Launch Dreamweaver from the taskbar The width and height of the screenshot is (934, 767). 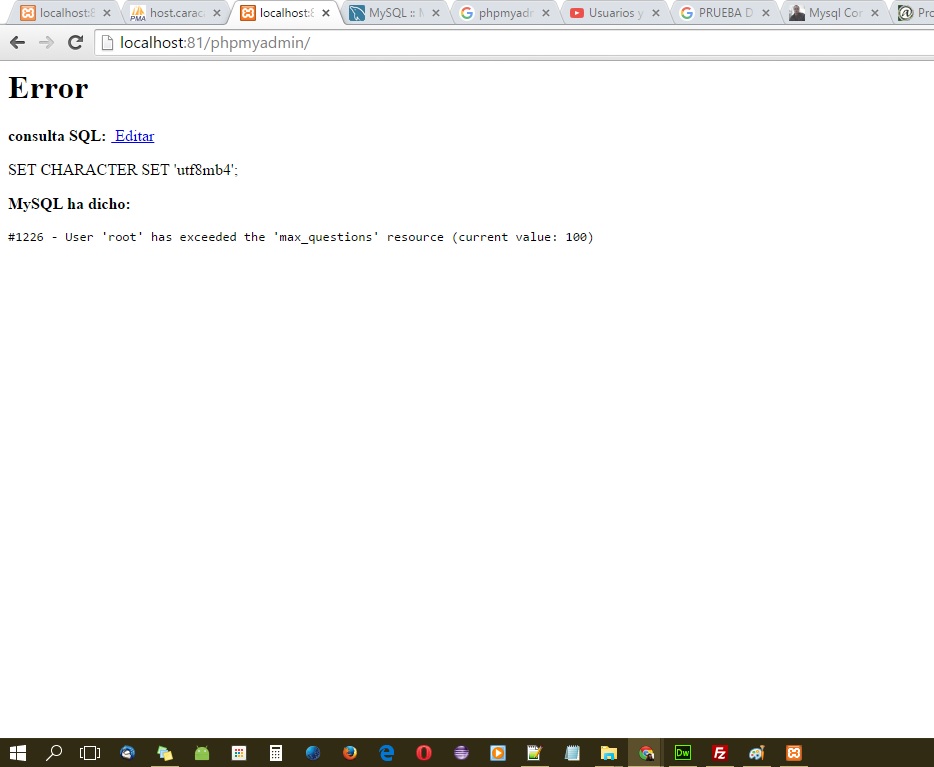coord(683,753)
